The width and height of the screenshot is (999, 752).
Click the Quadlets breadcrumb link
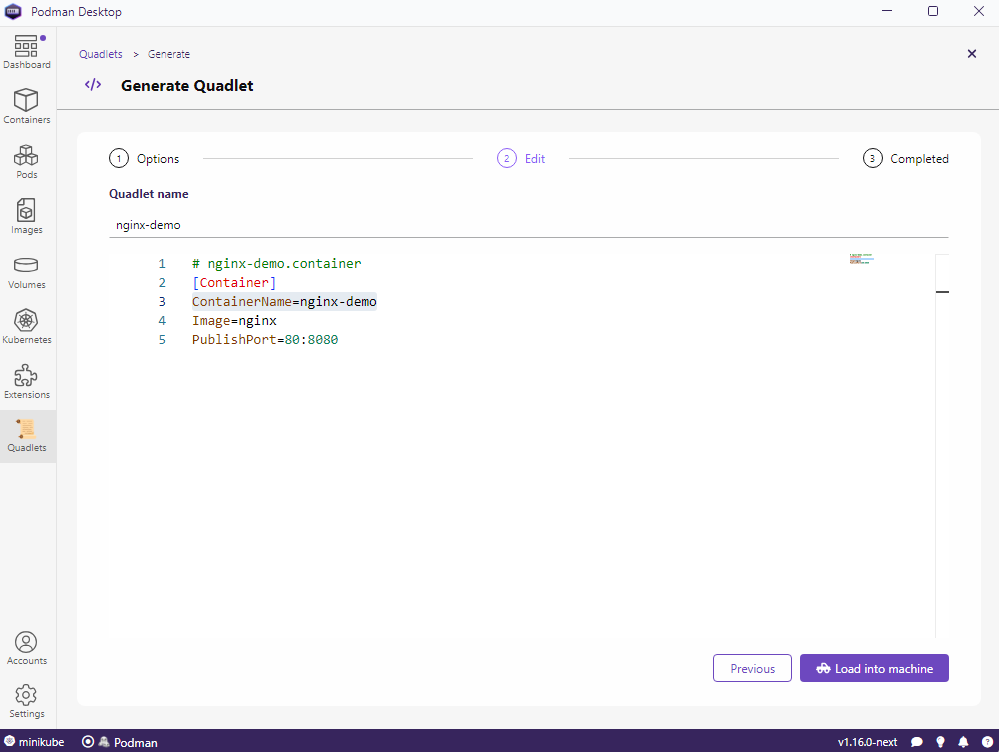point(101,54)
